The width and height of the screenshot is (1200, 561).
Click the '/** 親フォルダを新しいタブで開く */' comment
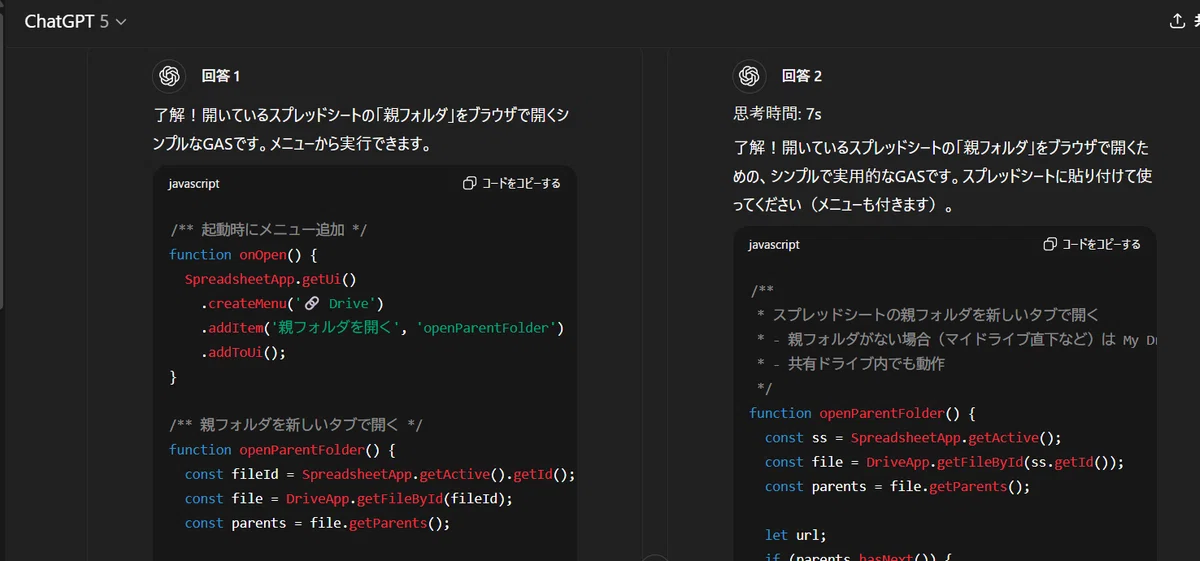(296, 425)
